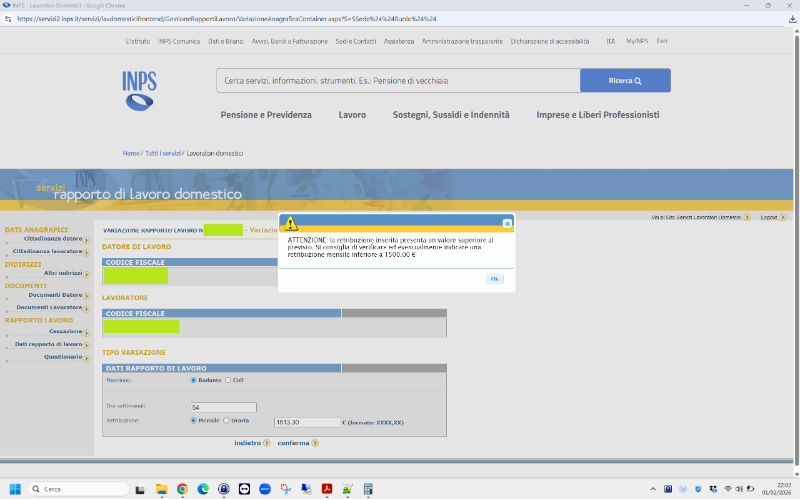This screenshot has width=800, height=499.
Task: Choose the Oraria retribution option
Action: tap(226, 421)
